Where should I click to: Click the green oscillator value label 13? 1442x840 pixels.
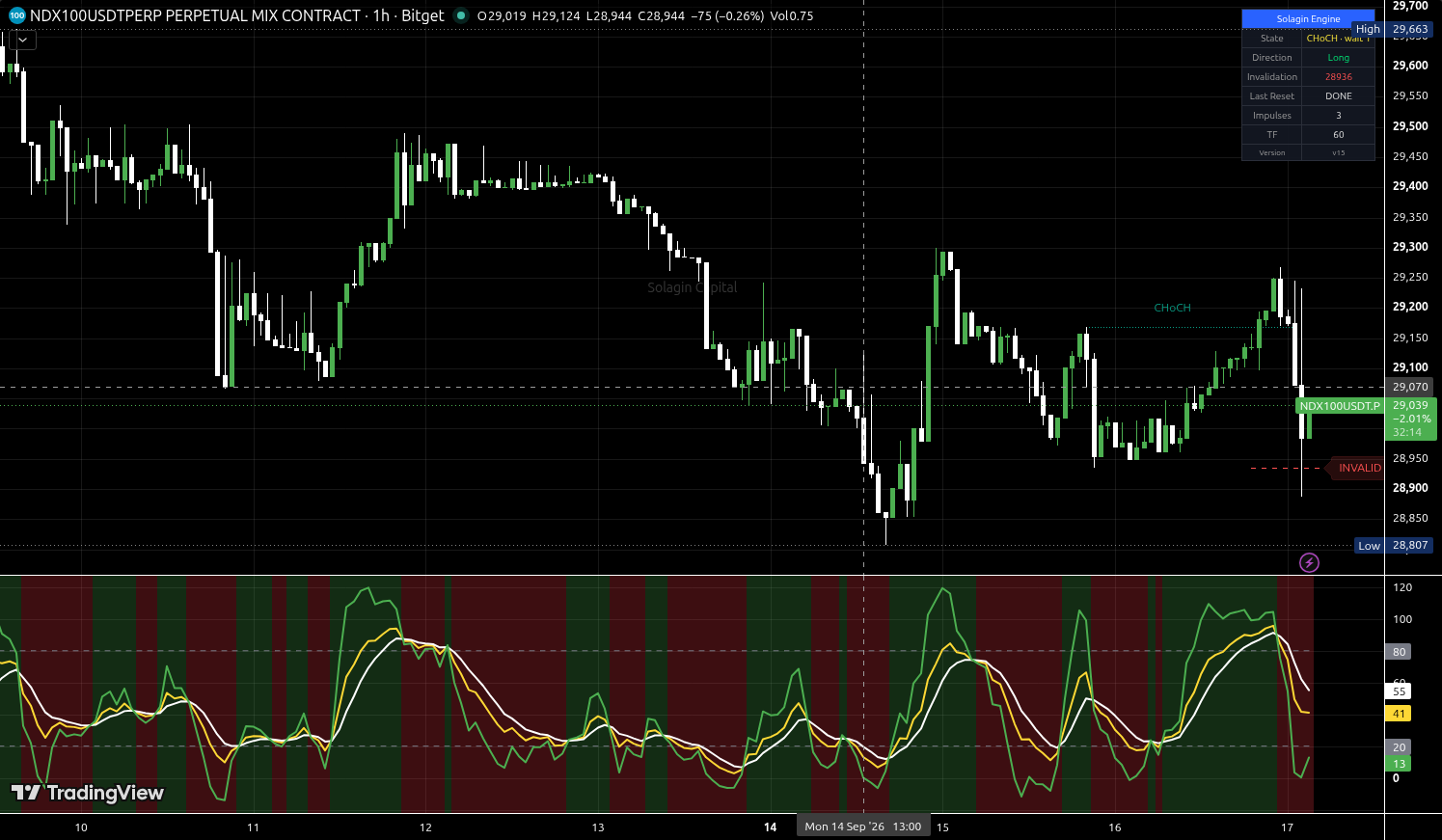coord(1399,764)
